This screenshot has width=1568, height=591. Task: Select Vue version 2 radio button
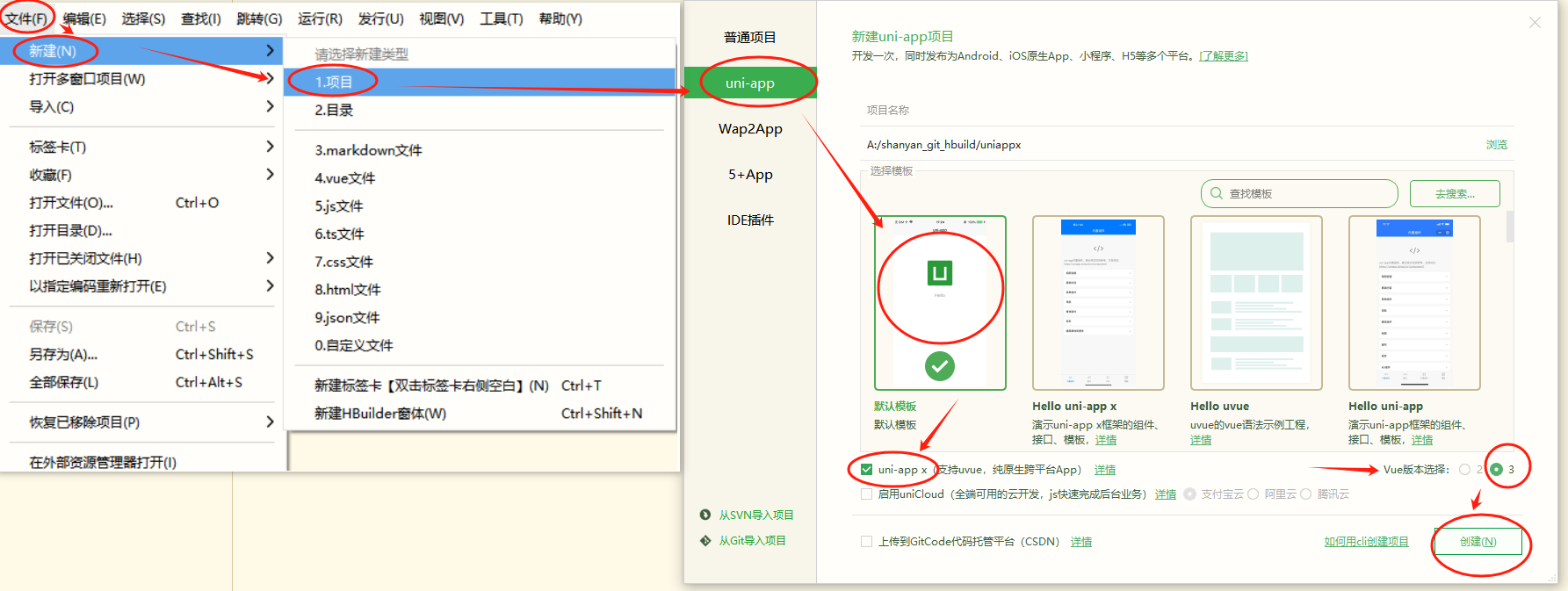(x=1464, y=470)
